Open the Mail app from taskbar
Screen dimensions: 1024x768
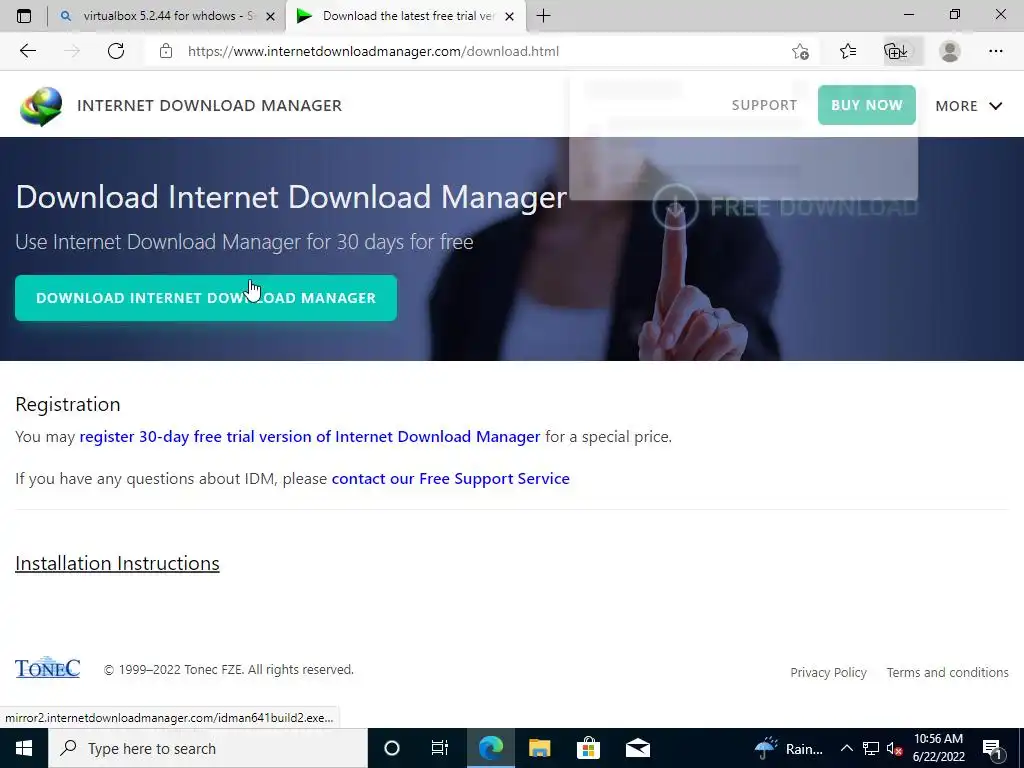(x=637, y=748)
